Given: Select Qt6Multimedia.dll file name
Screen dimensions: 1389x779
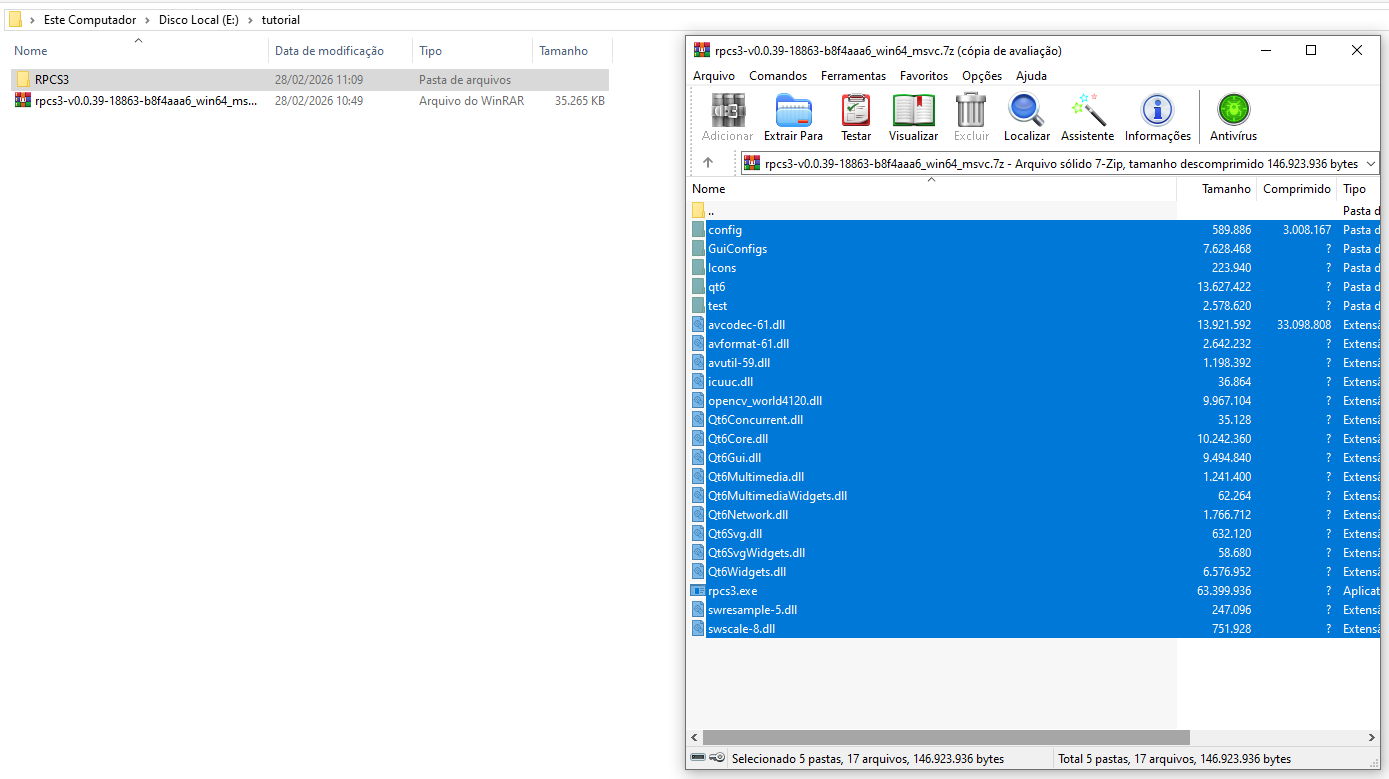Looking at the screenshot, I should coord(756,477).
